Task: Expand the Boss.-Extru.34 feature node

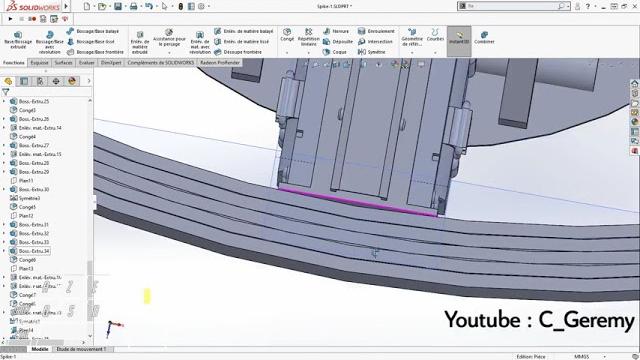Action: pyautogui.click(x=4, y=251)
